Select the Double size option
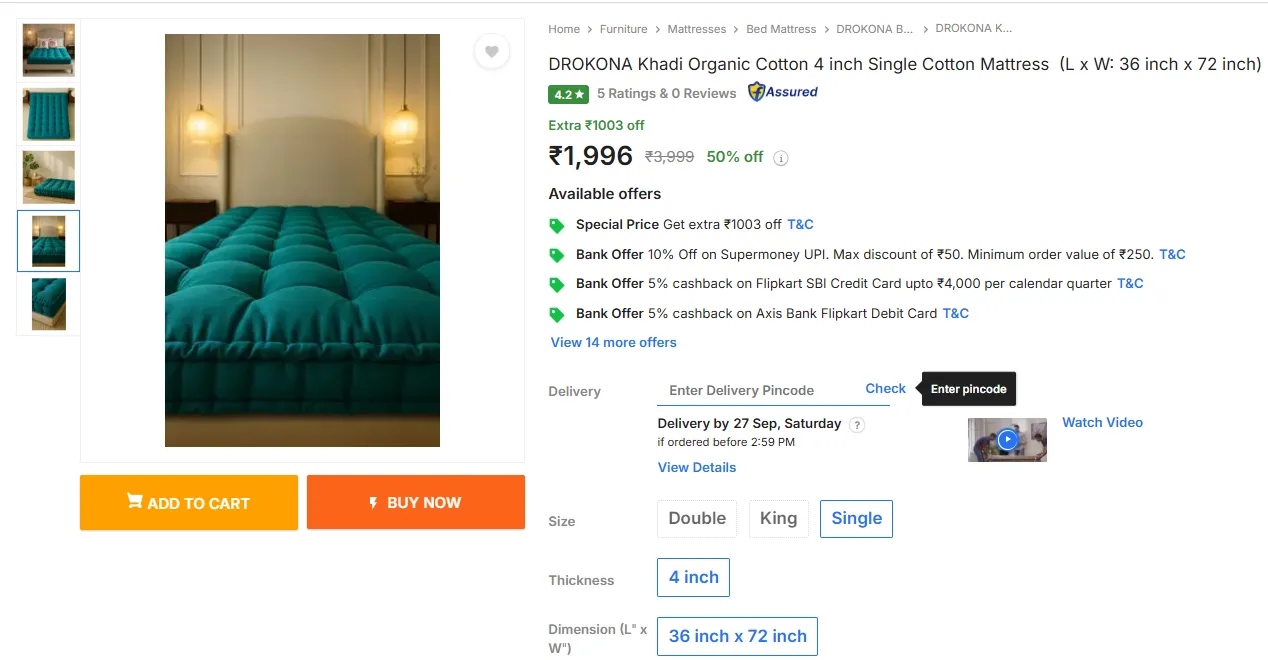The image size is (1268, 660). click(697, 519)
